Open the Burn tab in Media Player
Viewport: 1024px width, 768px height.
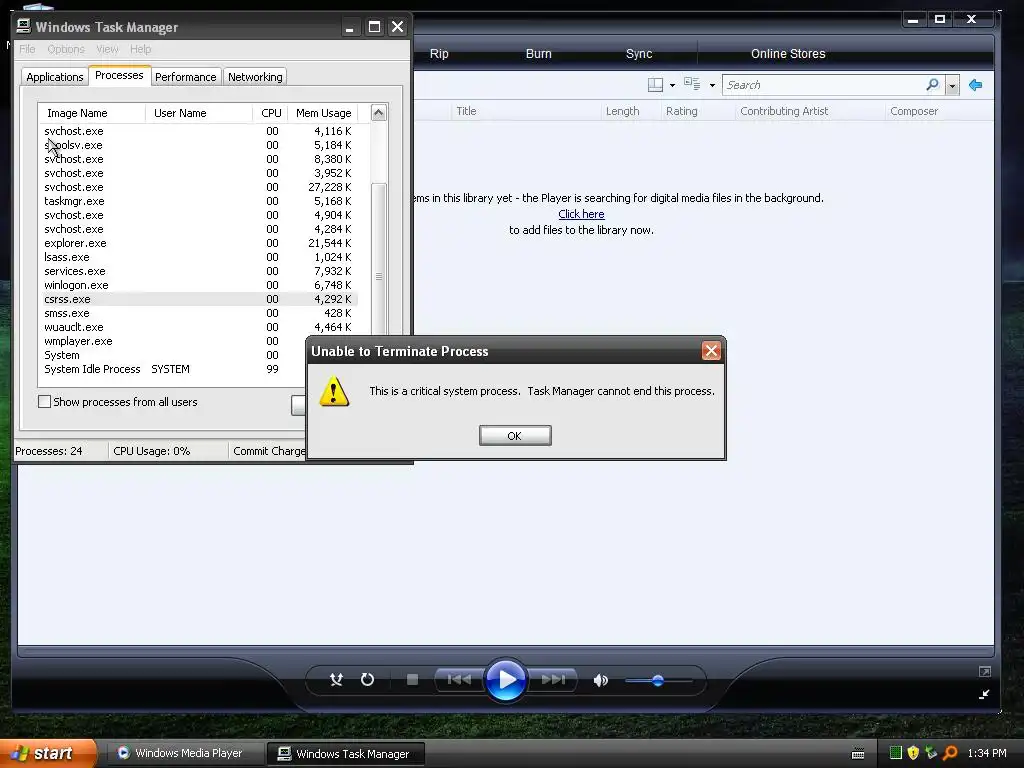tap(539, 54)
